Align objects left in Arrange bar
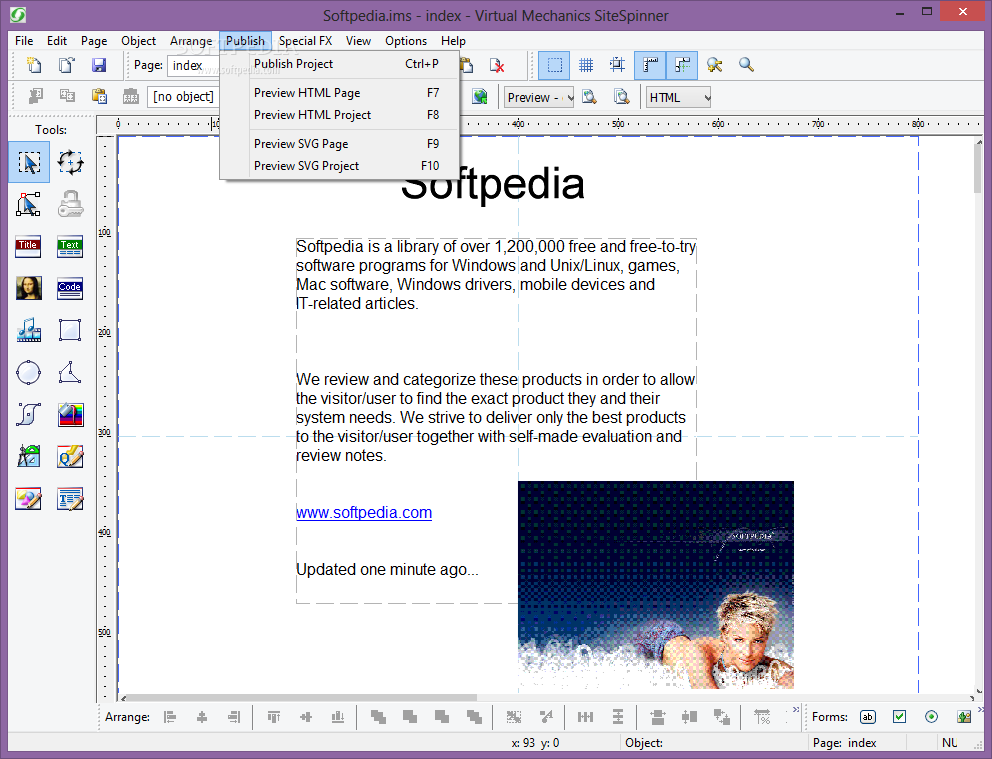The width and height of the screenshot is (992, 759). [170, 717]
